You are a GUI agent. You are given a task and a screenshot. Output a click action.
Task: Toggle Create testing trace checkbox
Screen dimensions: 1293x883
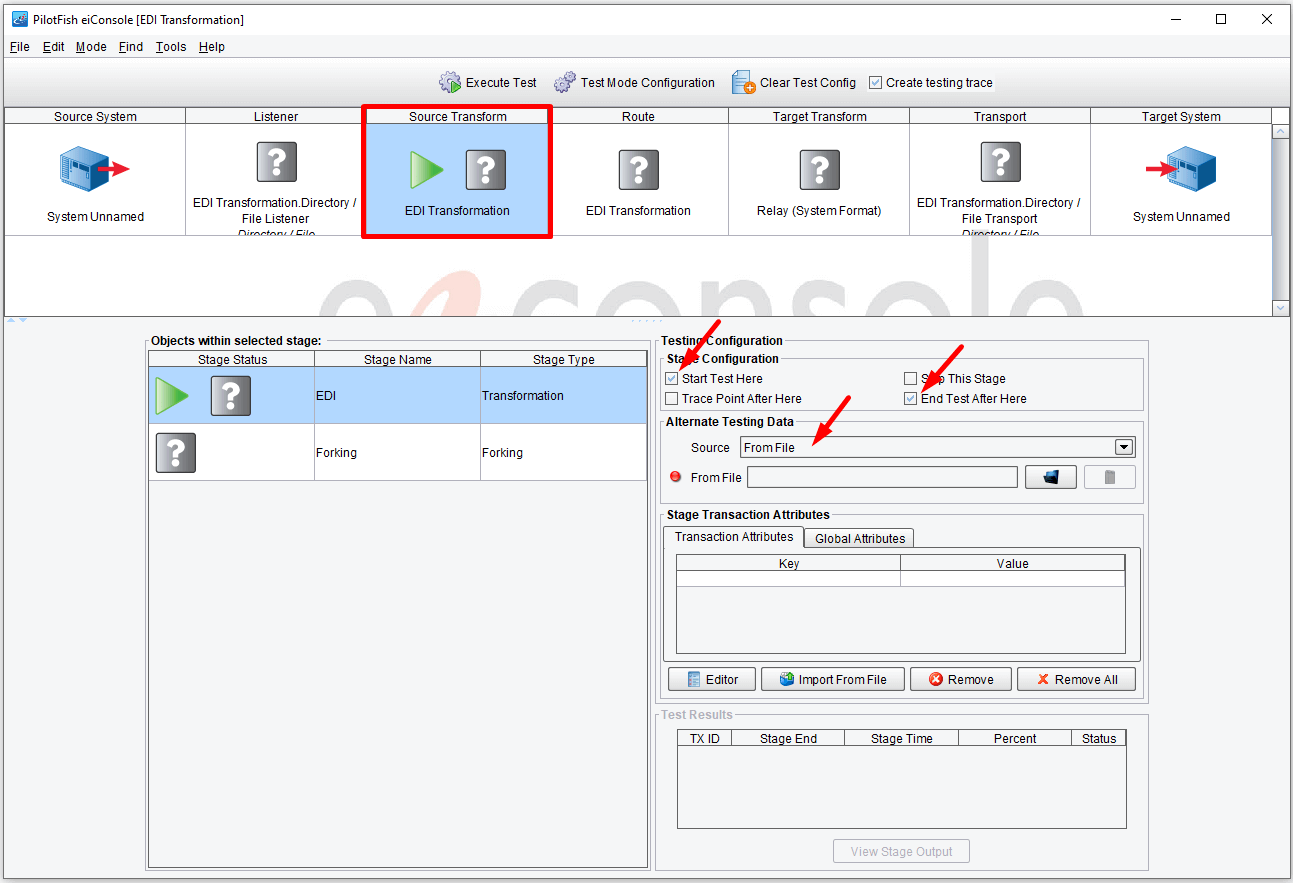click(x=876, y=83)
